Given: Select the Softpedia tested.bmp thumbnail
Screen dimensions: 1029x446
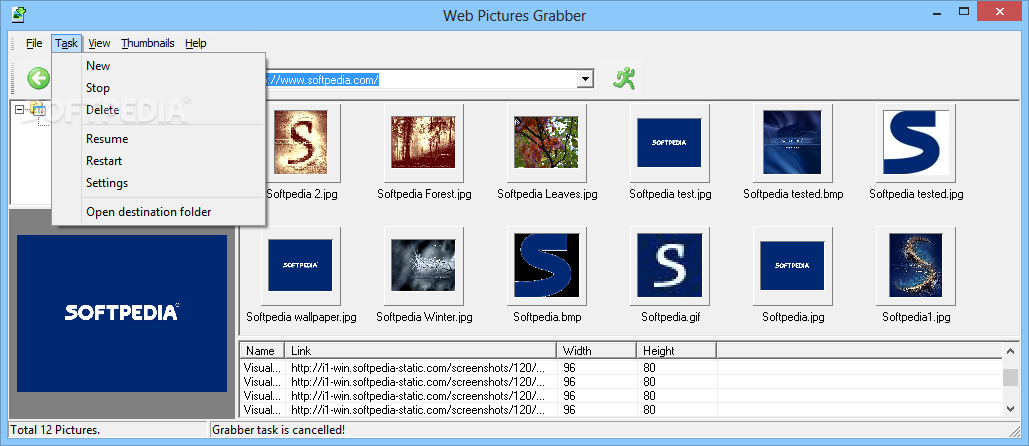Looking at the screenshot, I should click(x=793, y=142).
